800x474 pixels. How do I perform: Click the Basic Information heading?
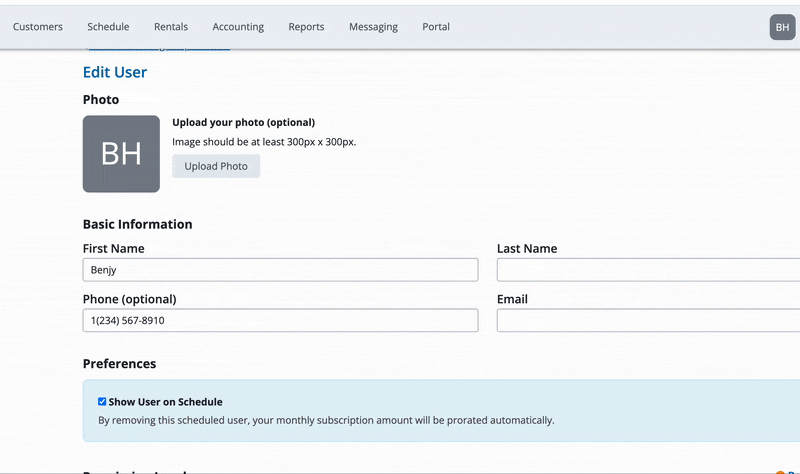138,224
